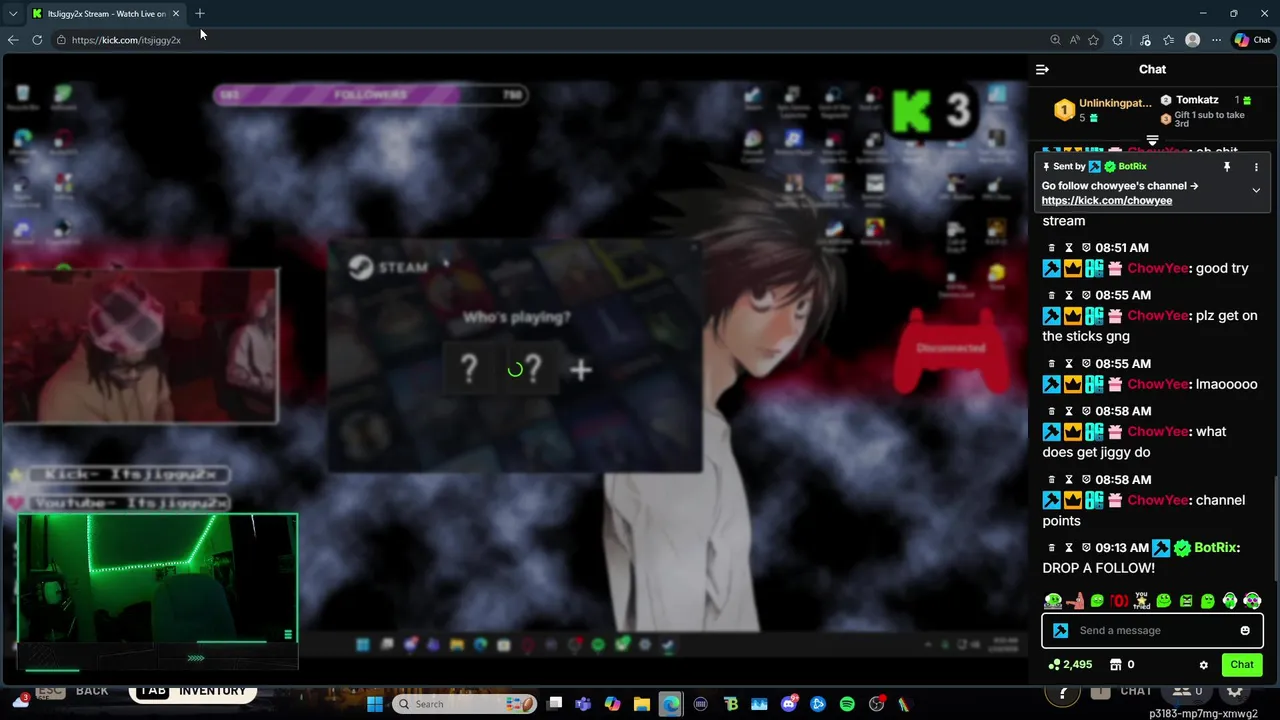Insert the 'you tried' star emote
The image size is (1280, 720).
pyautogui.click(x=1141, y=600)
